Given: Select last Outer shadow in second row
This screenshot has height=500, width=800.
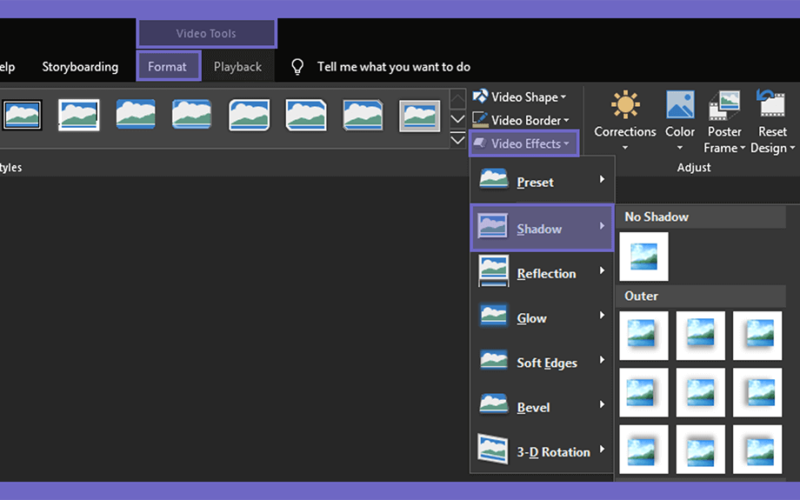Looking at the screenshot, I should [x=757, y=392].
